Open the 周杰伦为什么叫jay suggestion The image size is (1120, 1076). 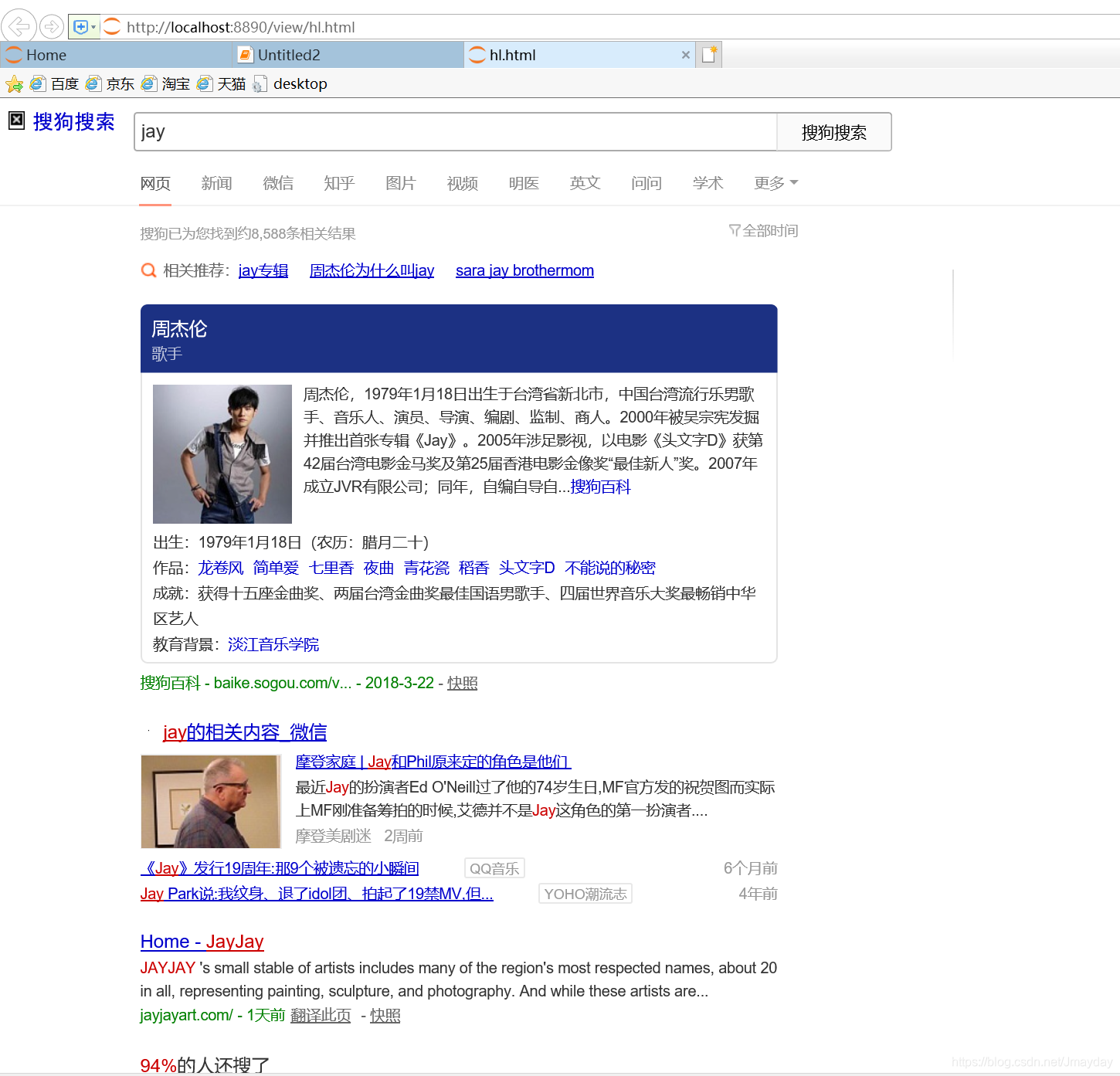pyautogui.click(x=372, y=270)
